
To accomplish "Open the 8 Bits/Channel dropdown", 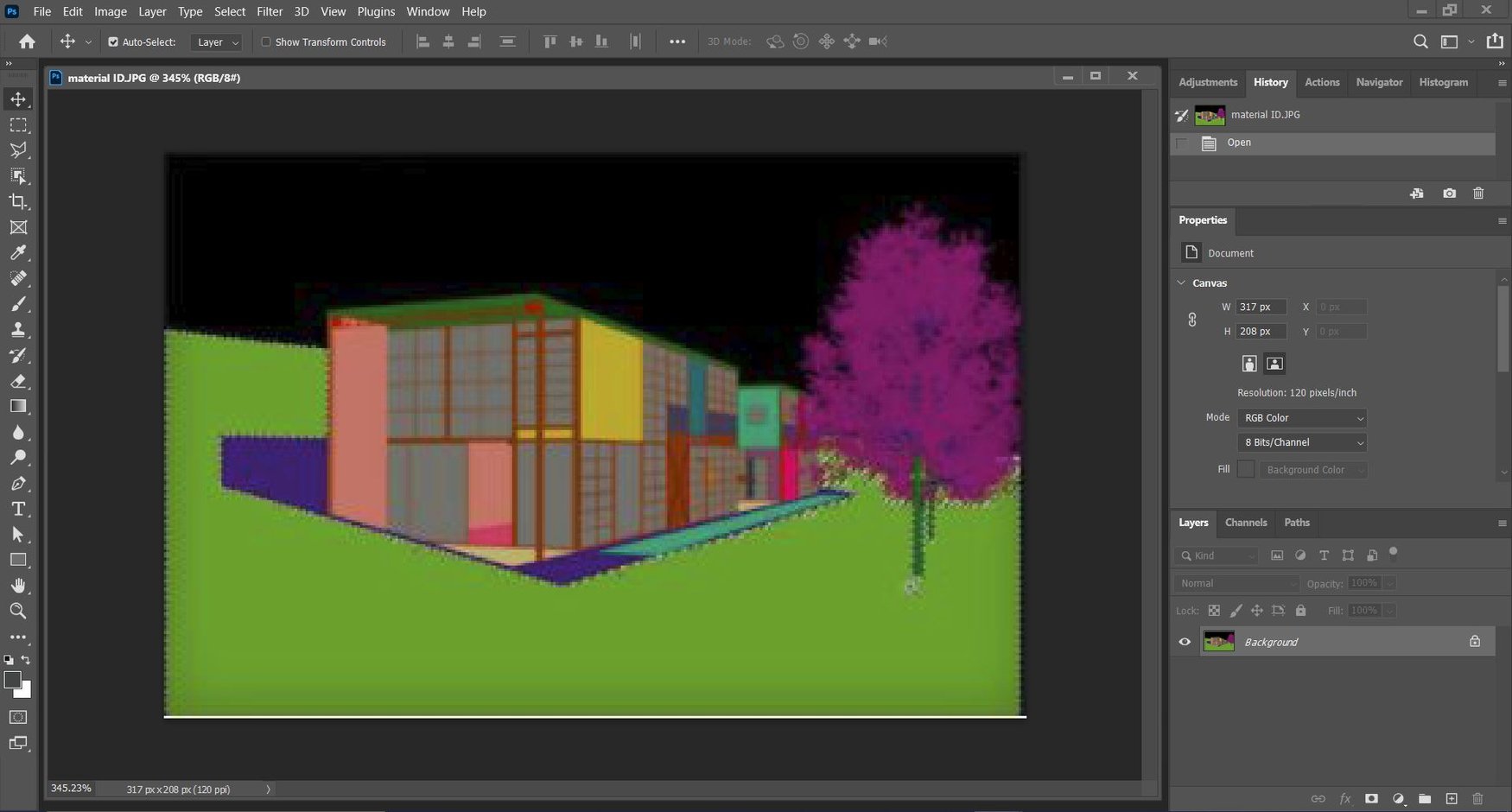I will click(1301, 442).
